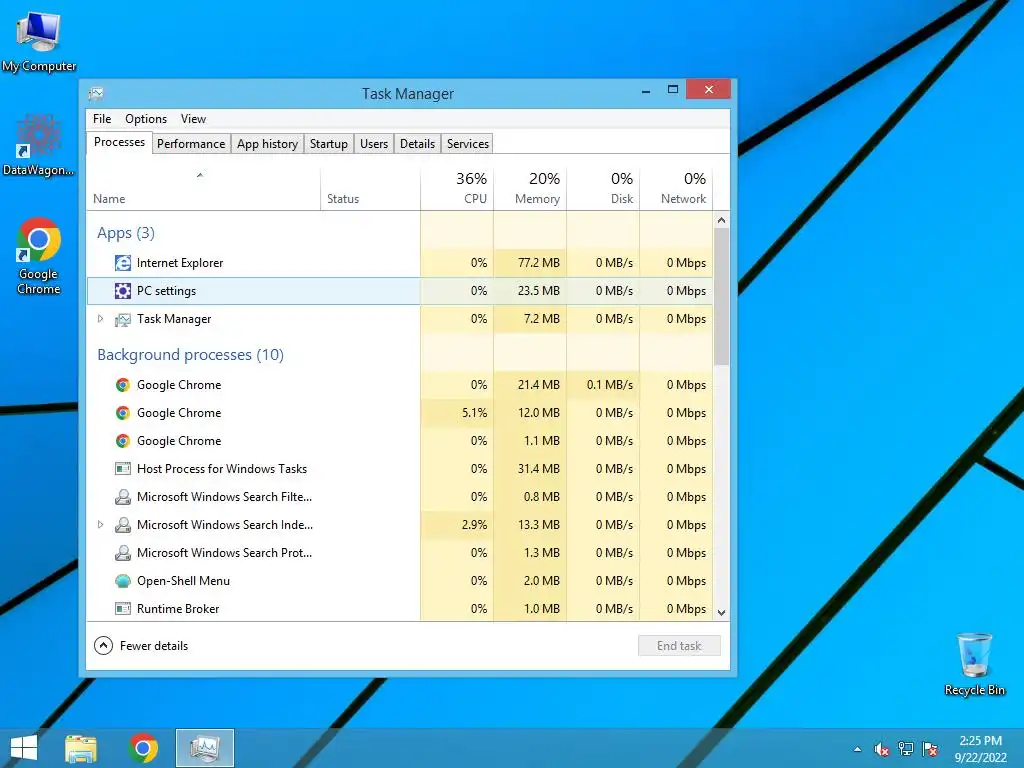This screenshot has width=1024, height=768.
Task: Select the Processes tab
Action: (x=120, y=142)
